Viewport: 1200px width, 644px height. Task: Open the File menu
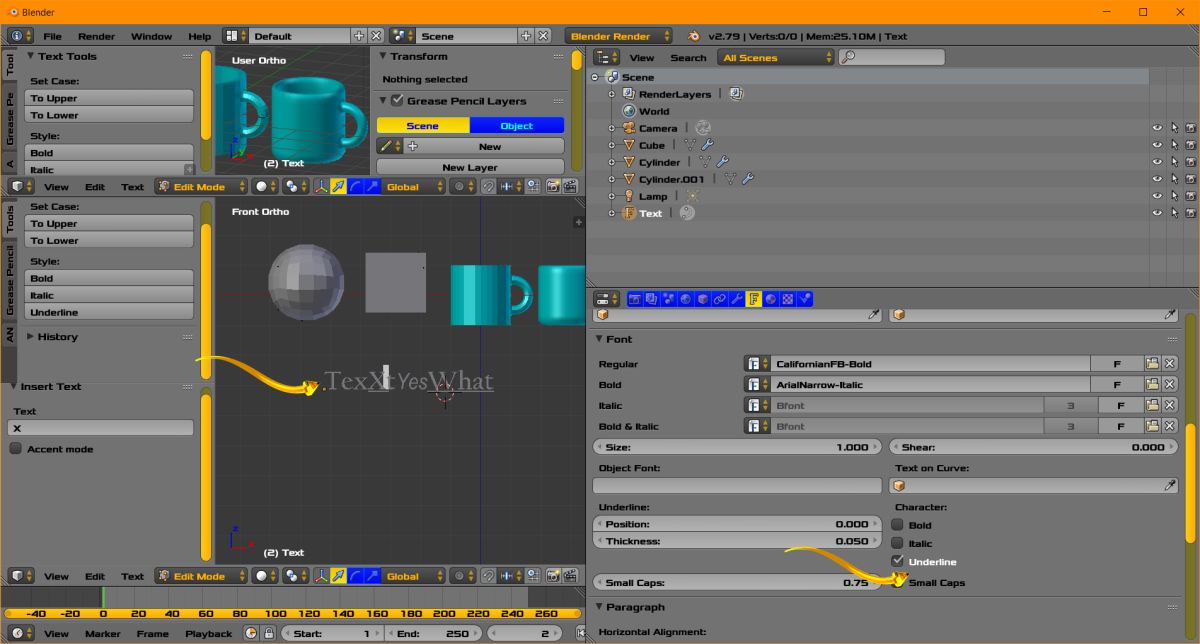[52, 36]
